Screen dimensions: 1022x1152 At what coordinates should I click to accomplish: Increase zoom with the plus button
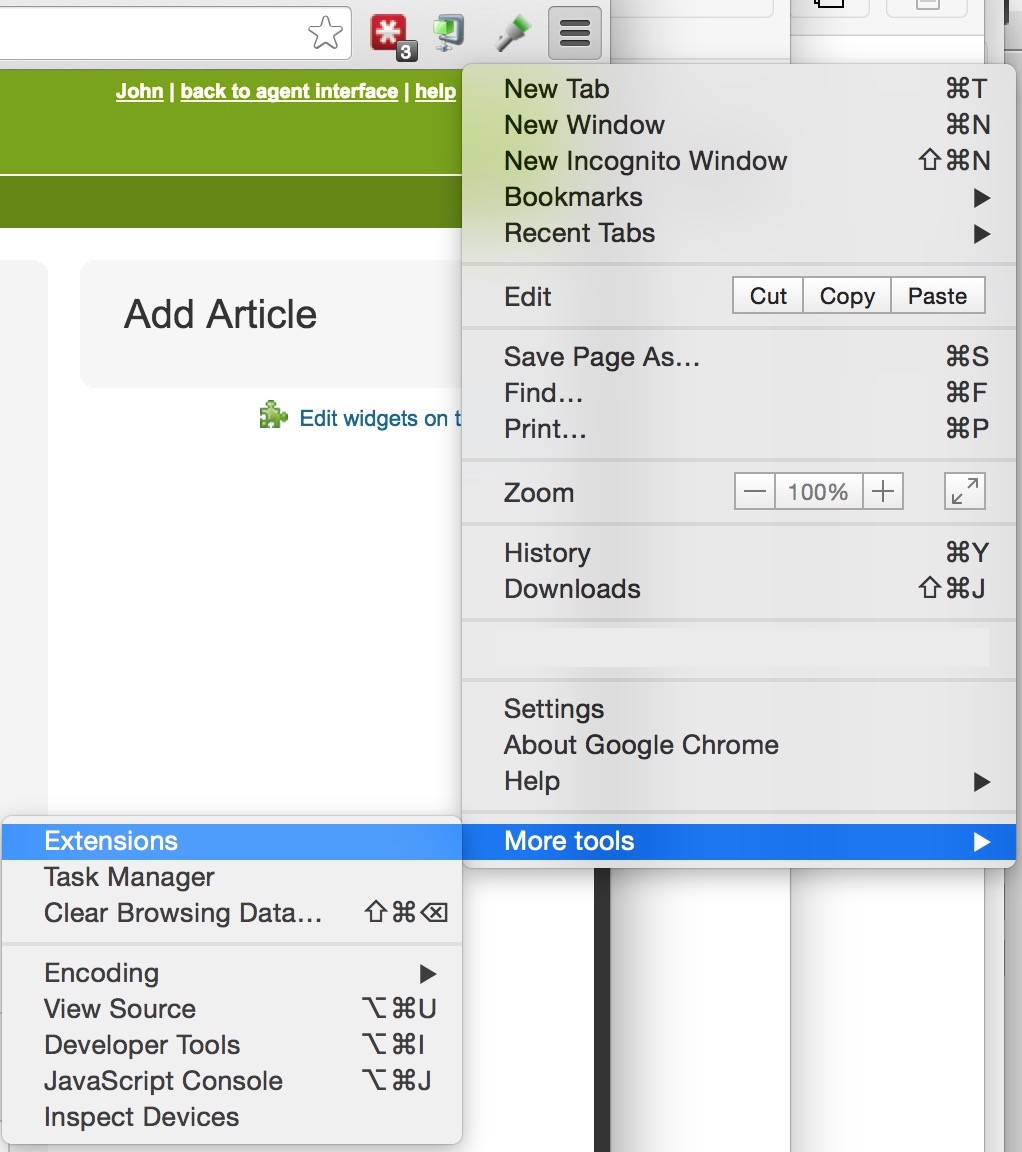click(882, 492)
